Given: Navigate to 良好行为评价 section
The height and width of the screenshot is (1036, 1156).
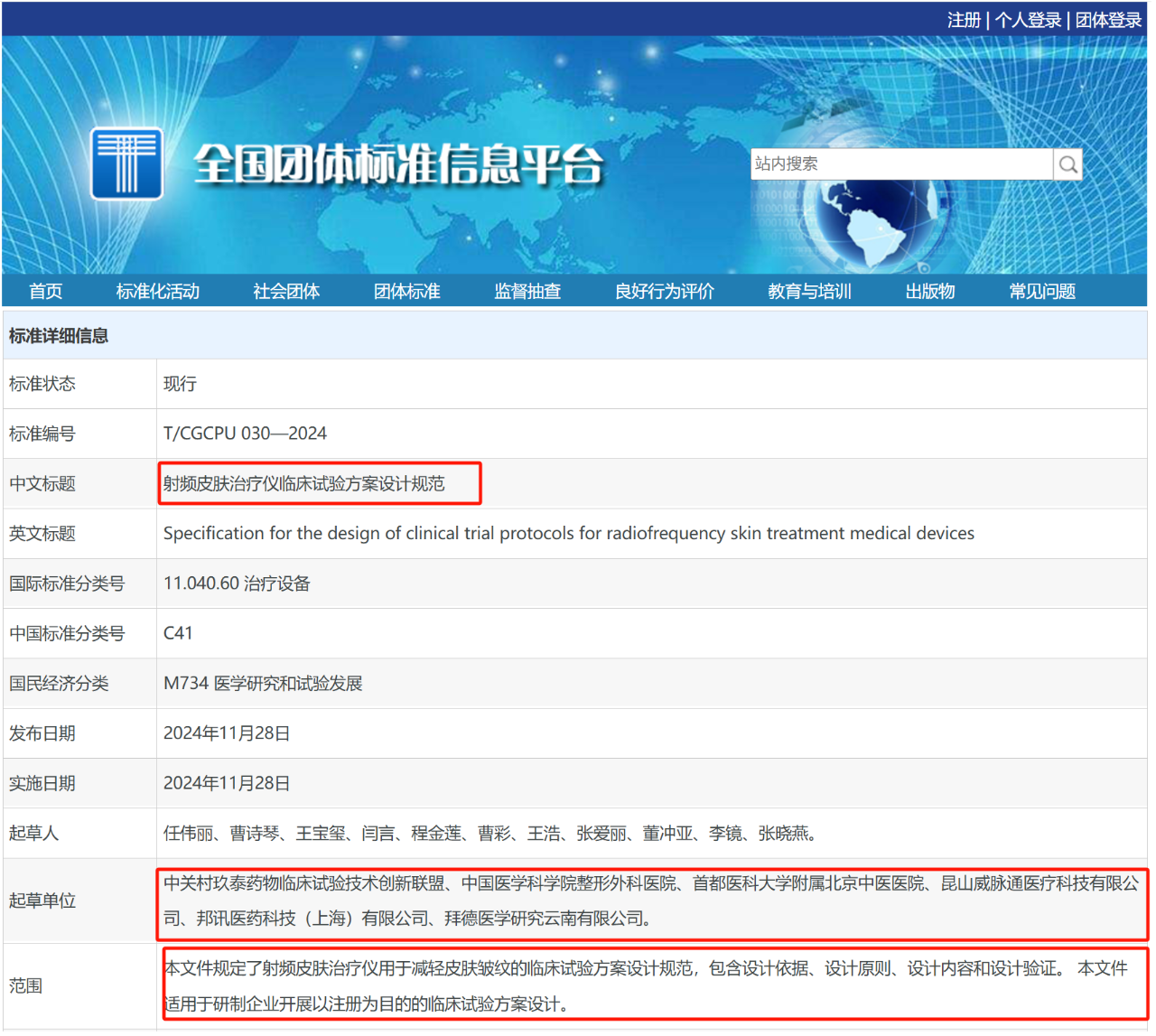Looking at the screenshot, I should (x=664, y=292).
